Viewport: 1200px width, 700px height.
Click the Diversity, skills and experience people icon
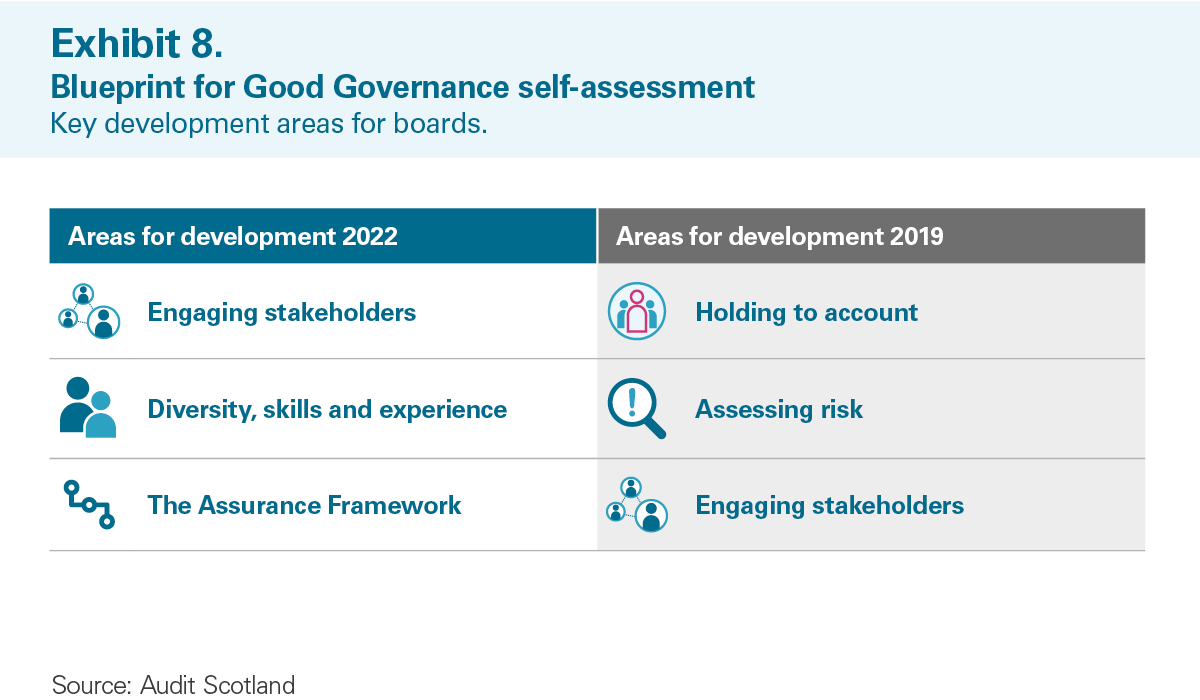point(88,408)
